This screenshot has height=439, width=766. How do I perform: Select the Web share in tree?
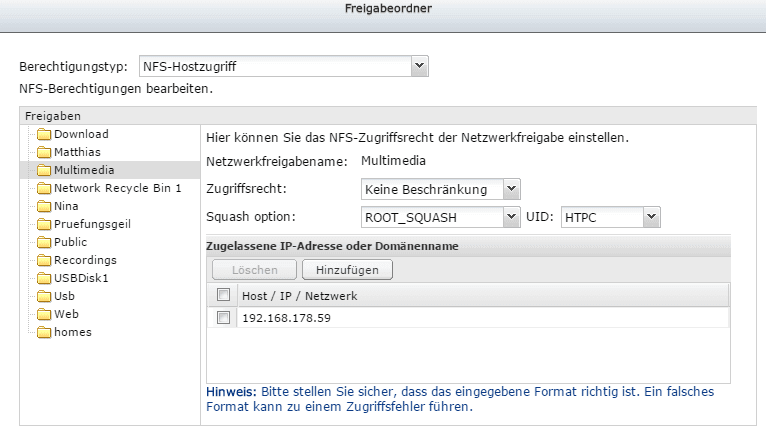click(66, 314)
